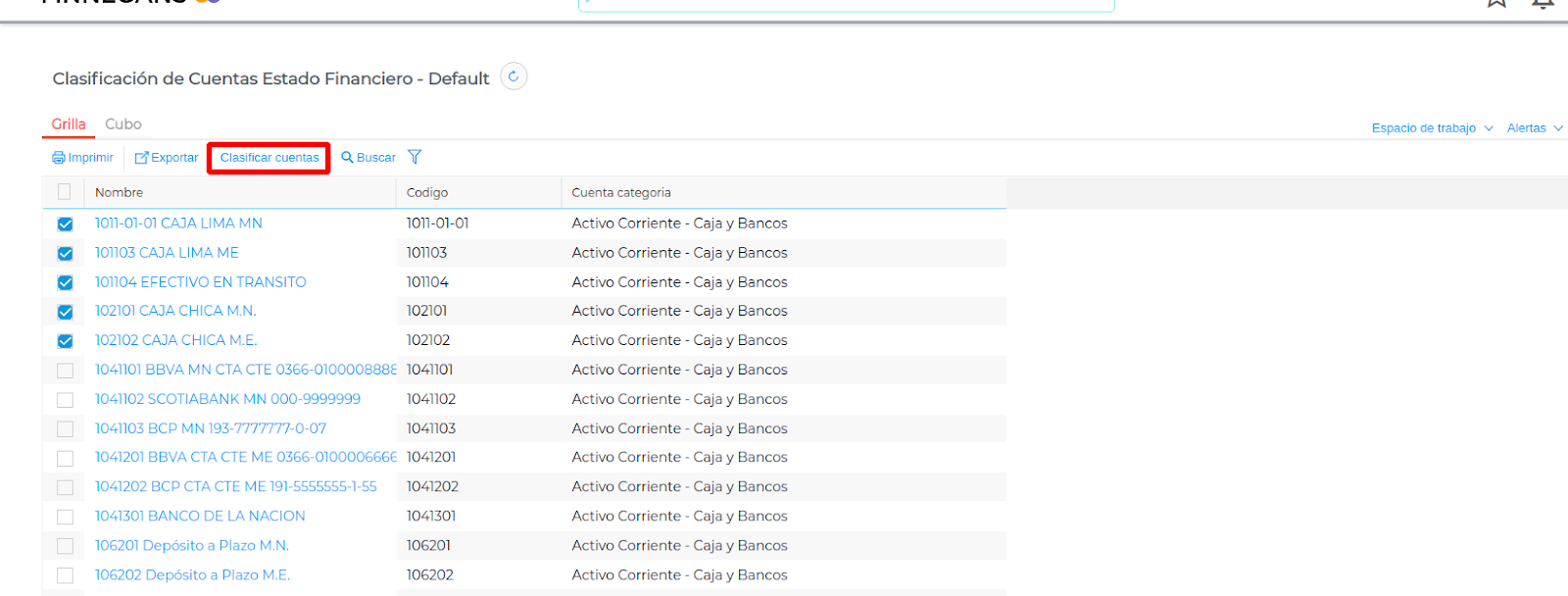Click the Clasificar cuentas button

pyautogui.click(x=269, y=158)
